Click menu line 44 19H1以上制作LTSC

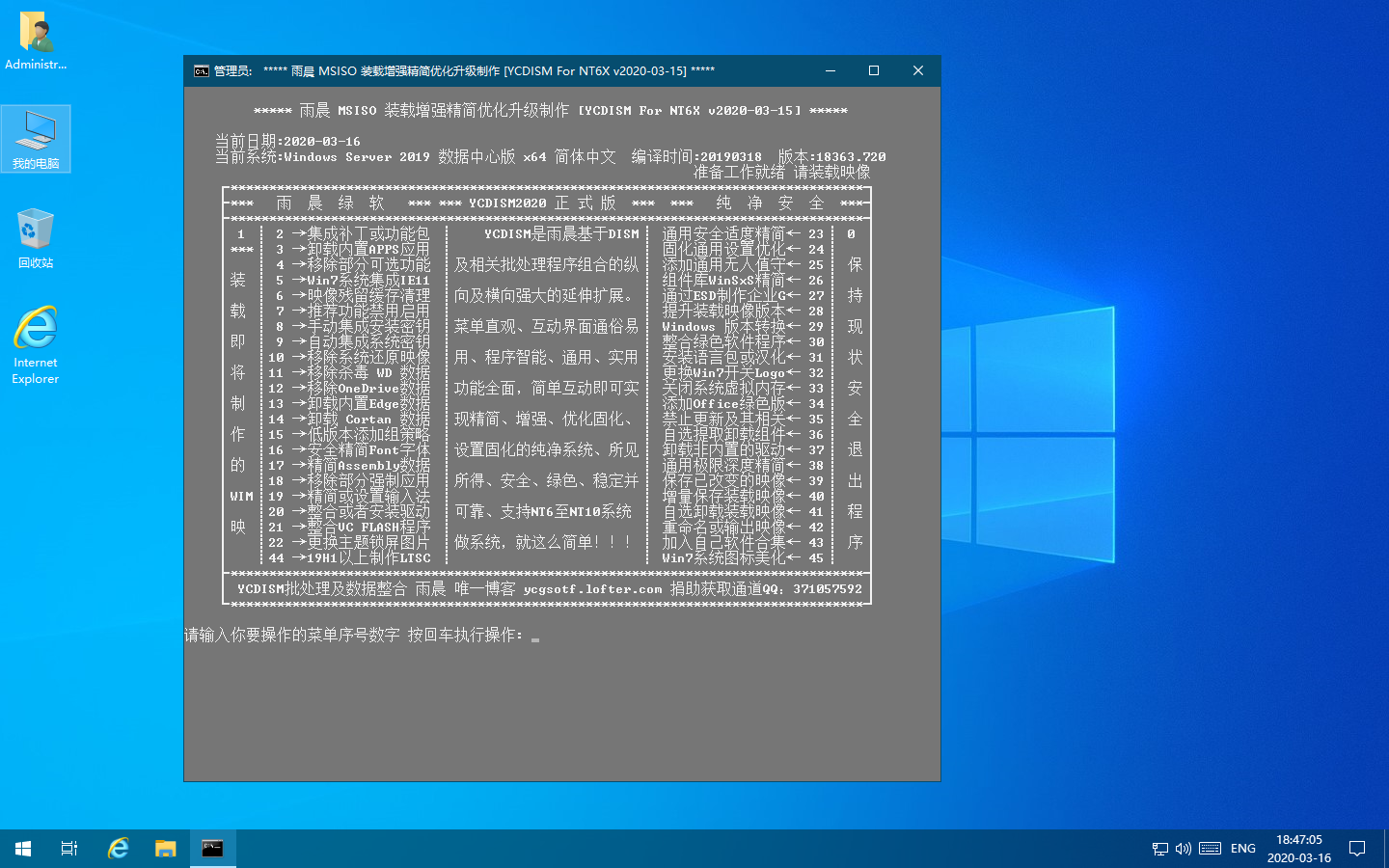[349, 558]
